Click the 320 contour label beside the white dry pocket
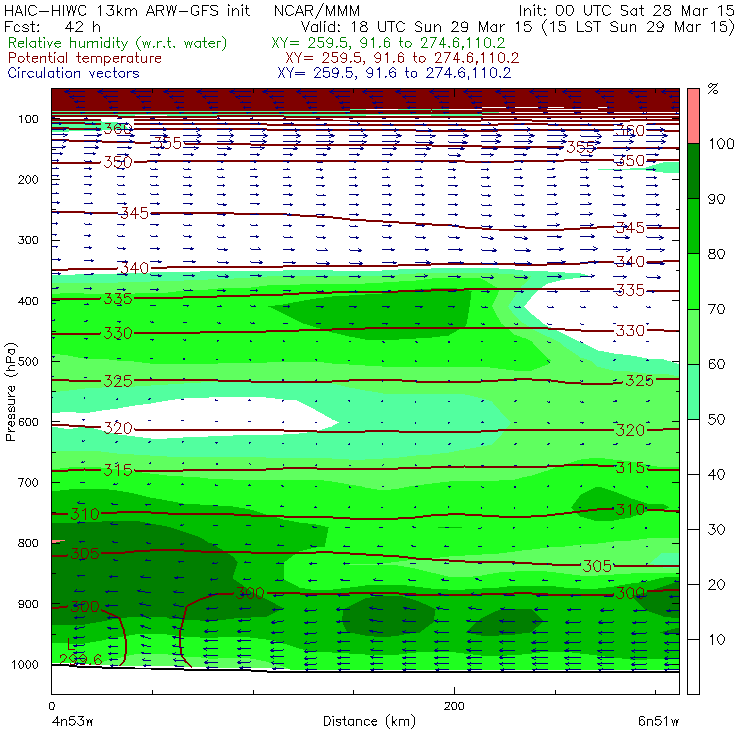The width and height of the screenshot is (740, 740). (x=118, y=428)
